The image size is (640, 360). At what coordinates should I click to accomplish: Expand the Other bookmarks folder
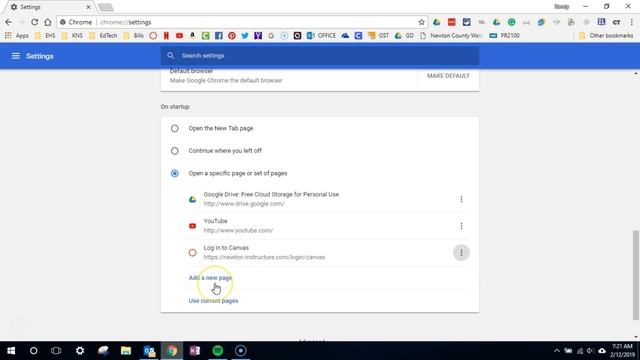click(x=606, y=36)
